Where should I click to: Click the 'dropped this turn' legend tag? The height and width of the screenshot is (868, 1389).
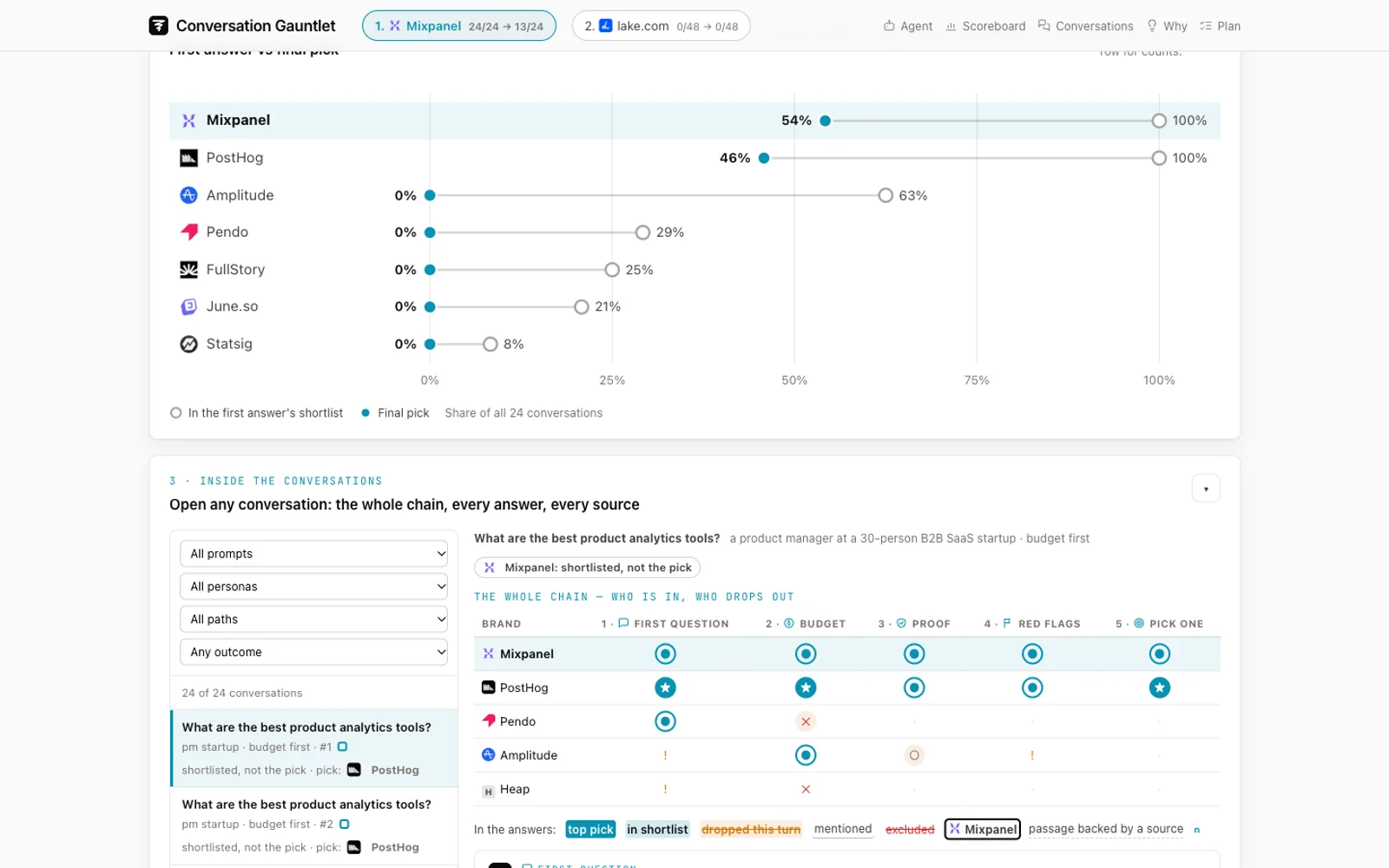pos(751,830)
